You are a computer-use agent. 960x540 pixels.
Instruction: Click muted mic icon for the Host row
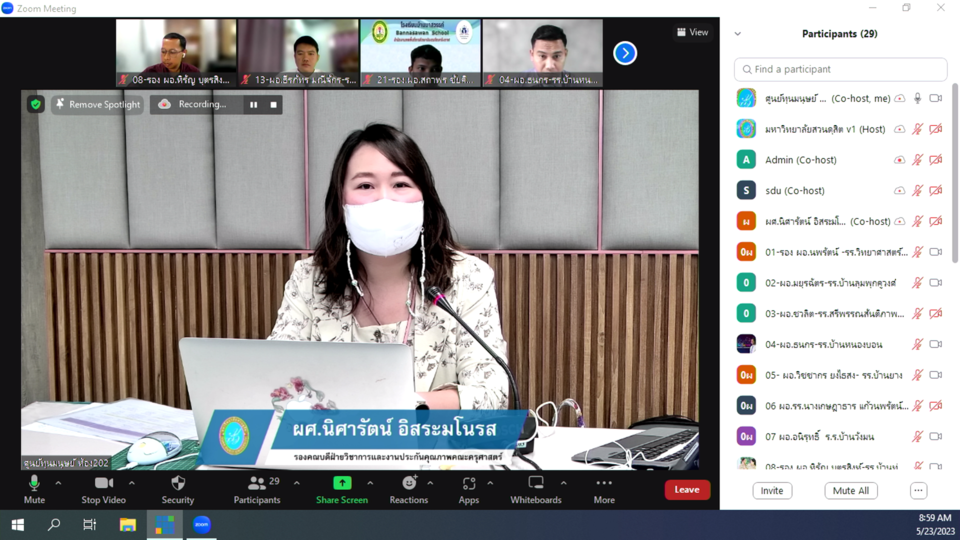917,129
